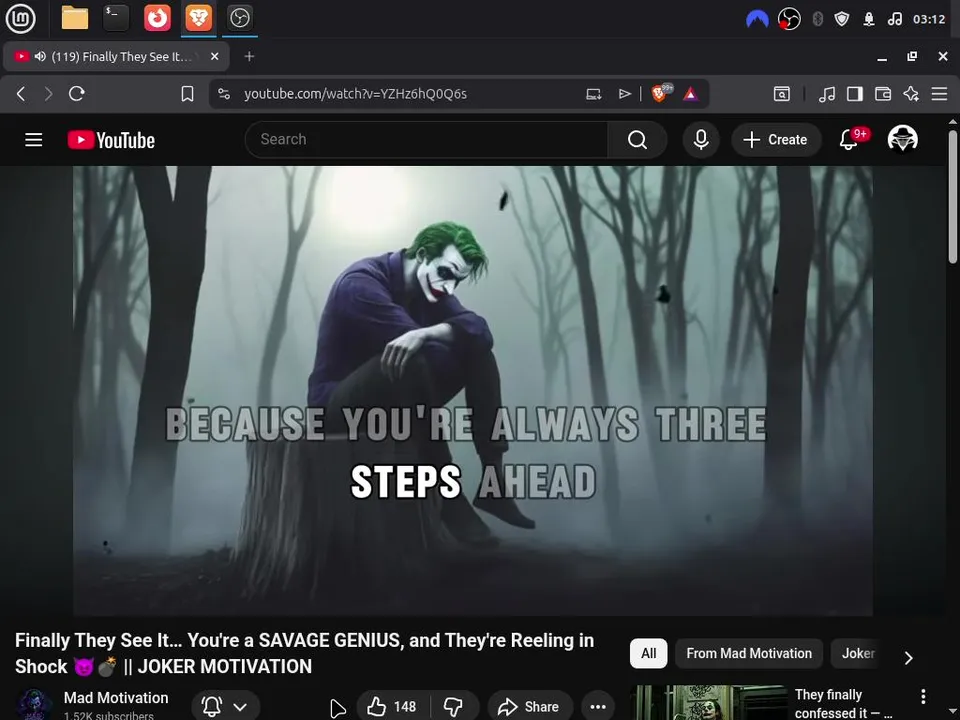Toggle the browser sidebar panel
This screenshot has height=720, width=960.
855,94
